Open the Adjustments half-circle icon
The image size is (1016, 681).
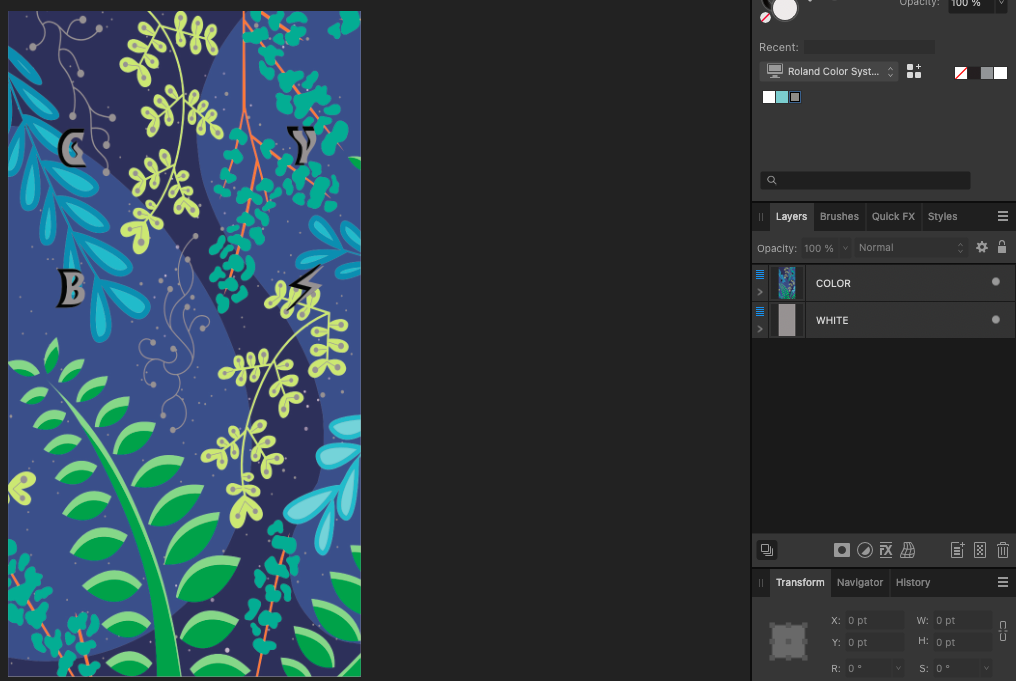coord(864,550)
